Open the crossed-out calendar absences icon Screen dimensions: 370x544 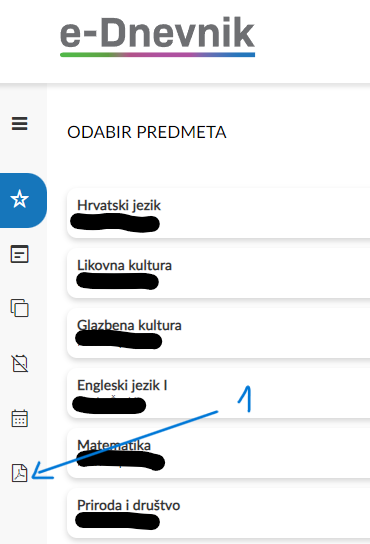click(19, 363)
